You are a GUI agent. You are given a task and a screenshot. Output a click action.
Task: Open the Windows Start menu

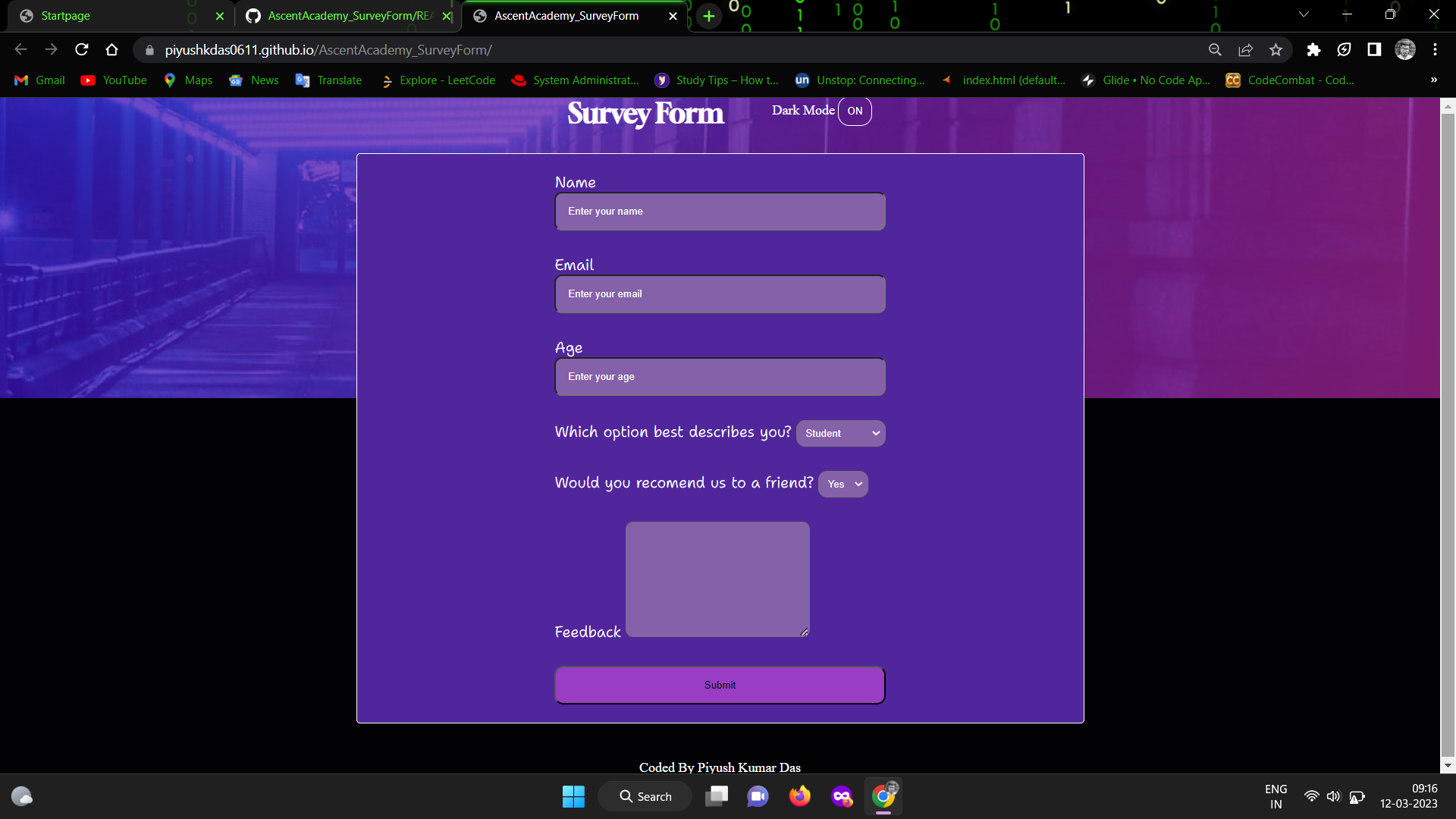point(573,796)
